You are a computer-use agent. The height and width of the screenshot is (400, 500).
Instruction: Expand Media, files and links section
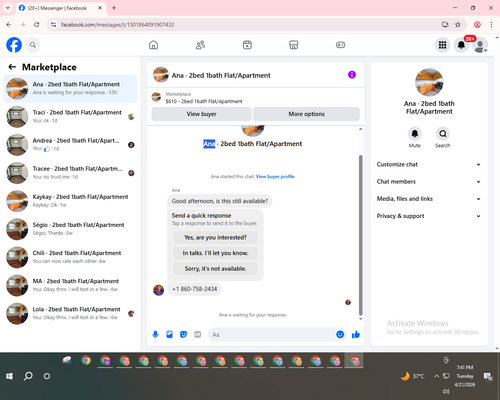[x=429, y=199]
